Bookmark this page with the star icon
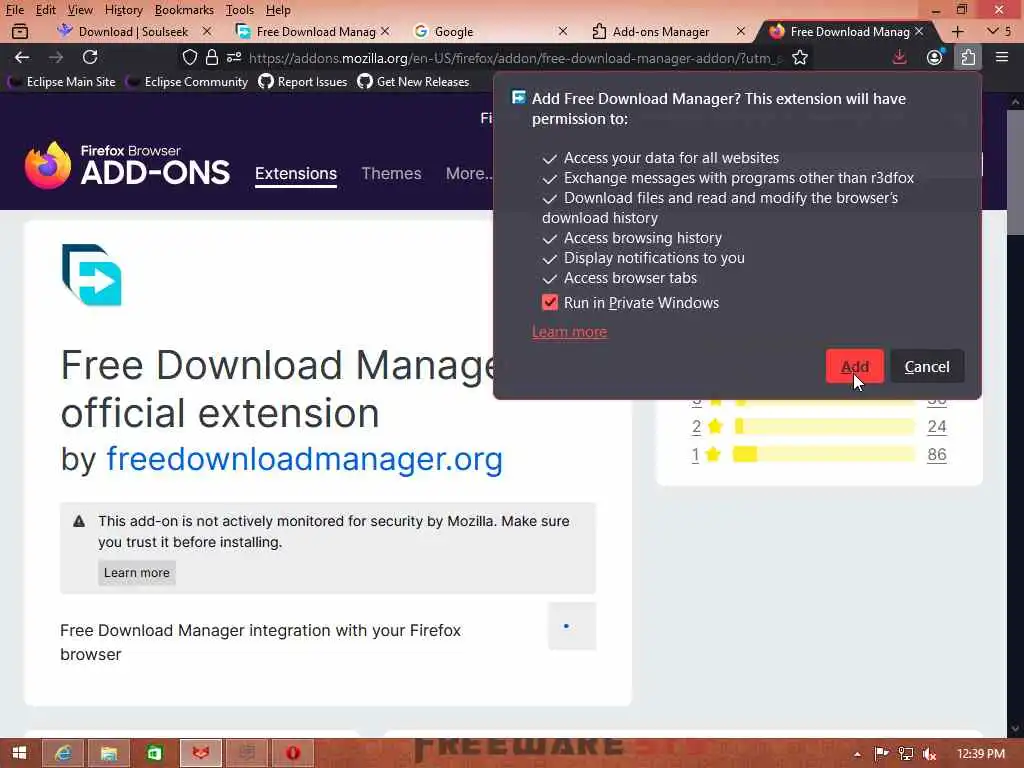Image resolution: width=1024 pixels, height=768 pixels. [x=800, y=57]
